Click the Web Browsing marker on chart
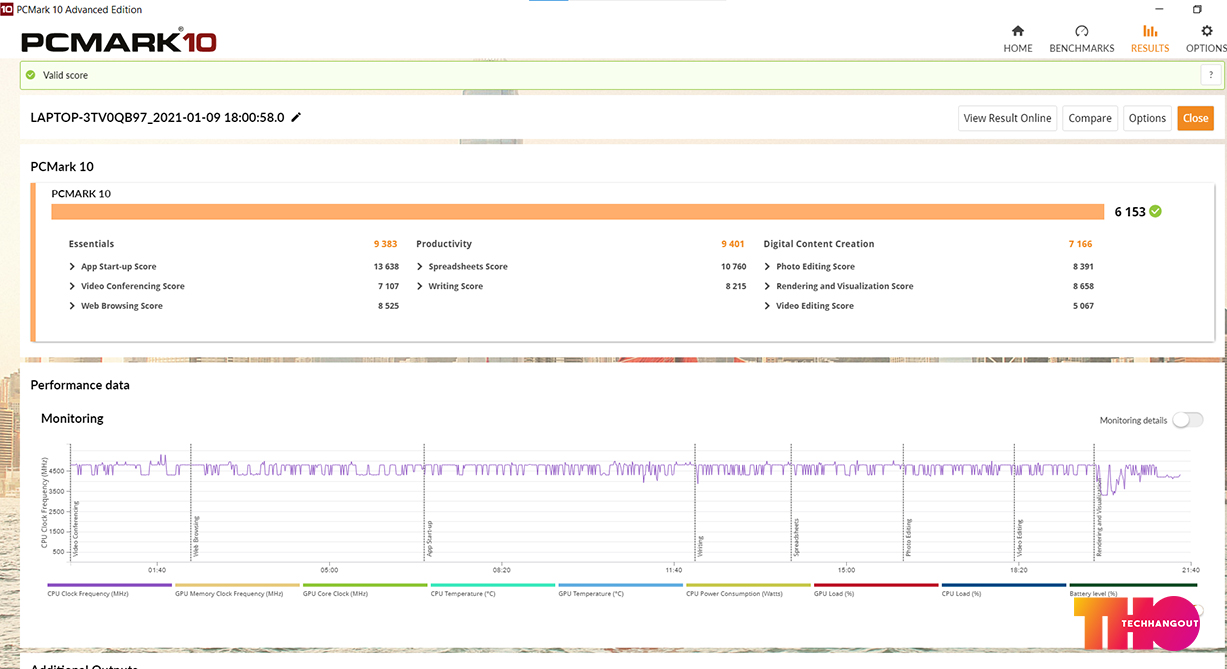This screenshot has height=669, width=1227. tap(195, 536)
